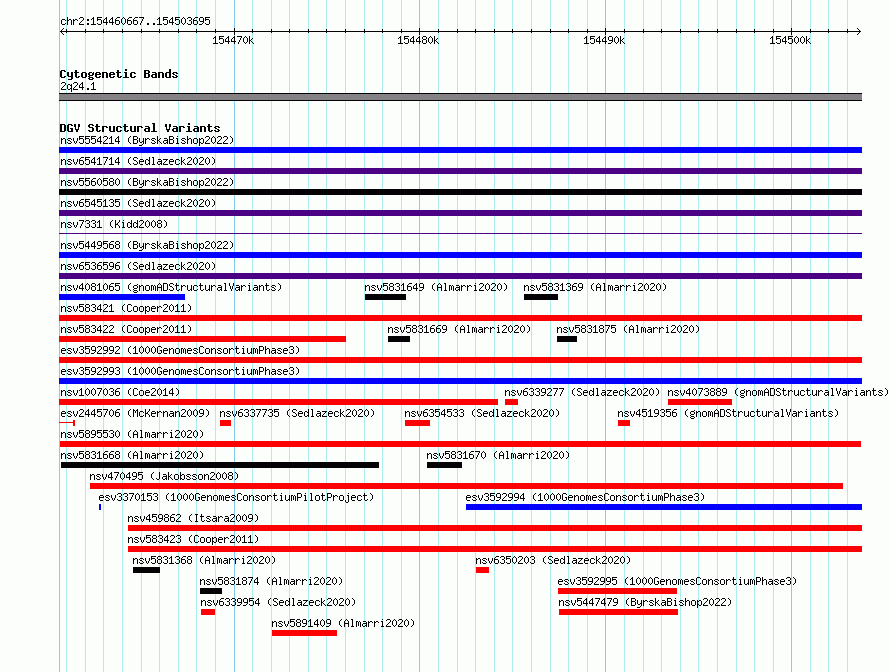Viewport: 890px width, 672px height.
Task: Open esv3592992 (1000GenomesConsortiumPhase3) label
Action: pos(180,350)
